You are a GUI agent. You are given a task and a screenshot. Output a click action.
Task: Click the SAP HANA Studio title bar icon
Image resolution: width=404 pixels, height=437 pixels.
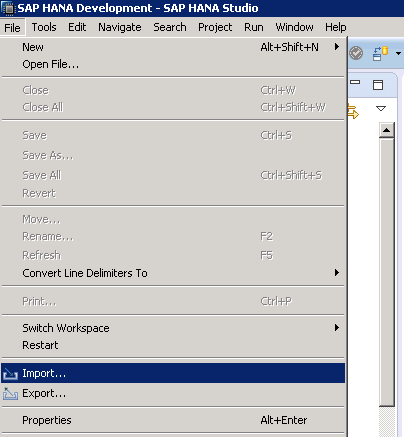click(x=8, y=8)
